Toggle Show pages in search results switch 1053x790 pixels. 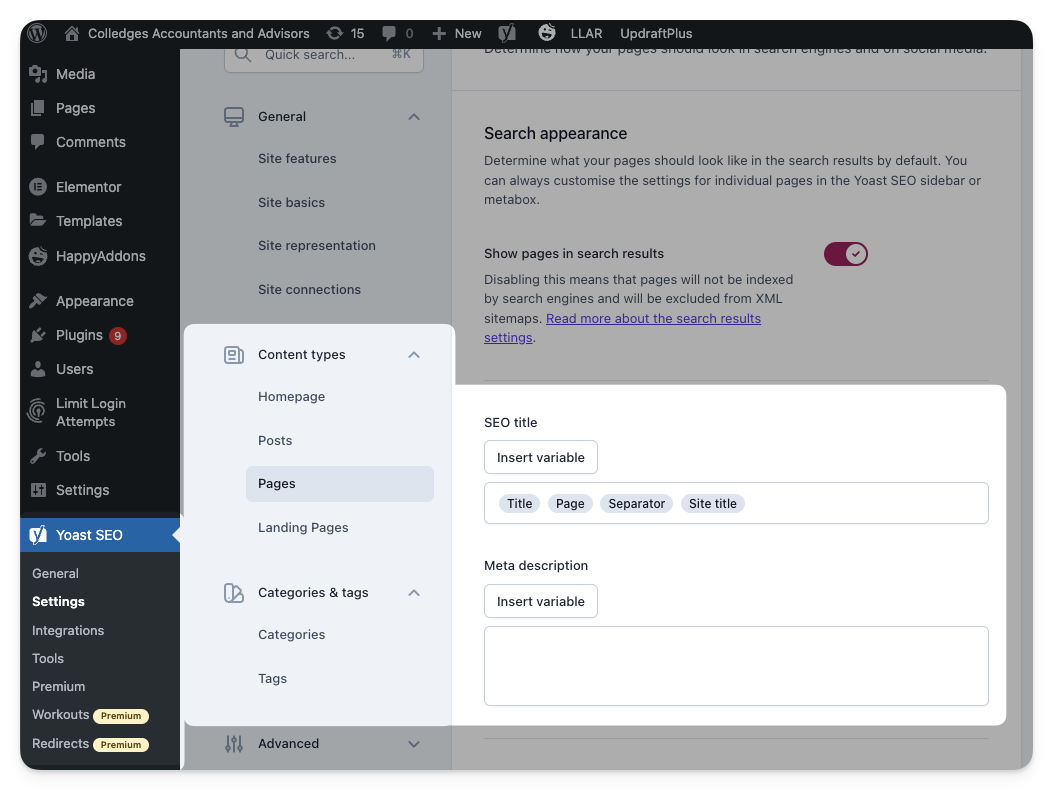click(845, 254)
